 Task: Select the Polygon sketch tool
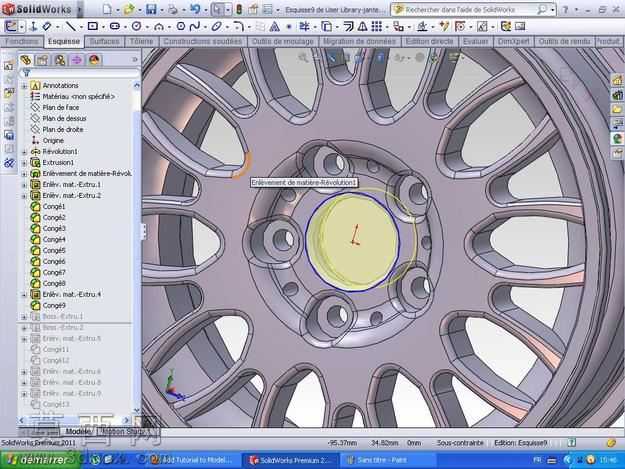pos(181,26)
